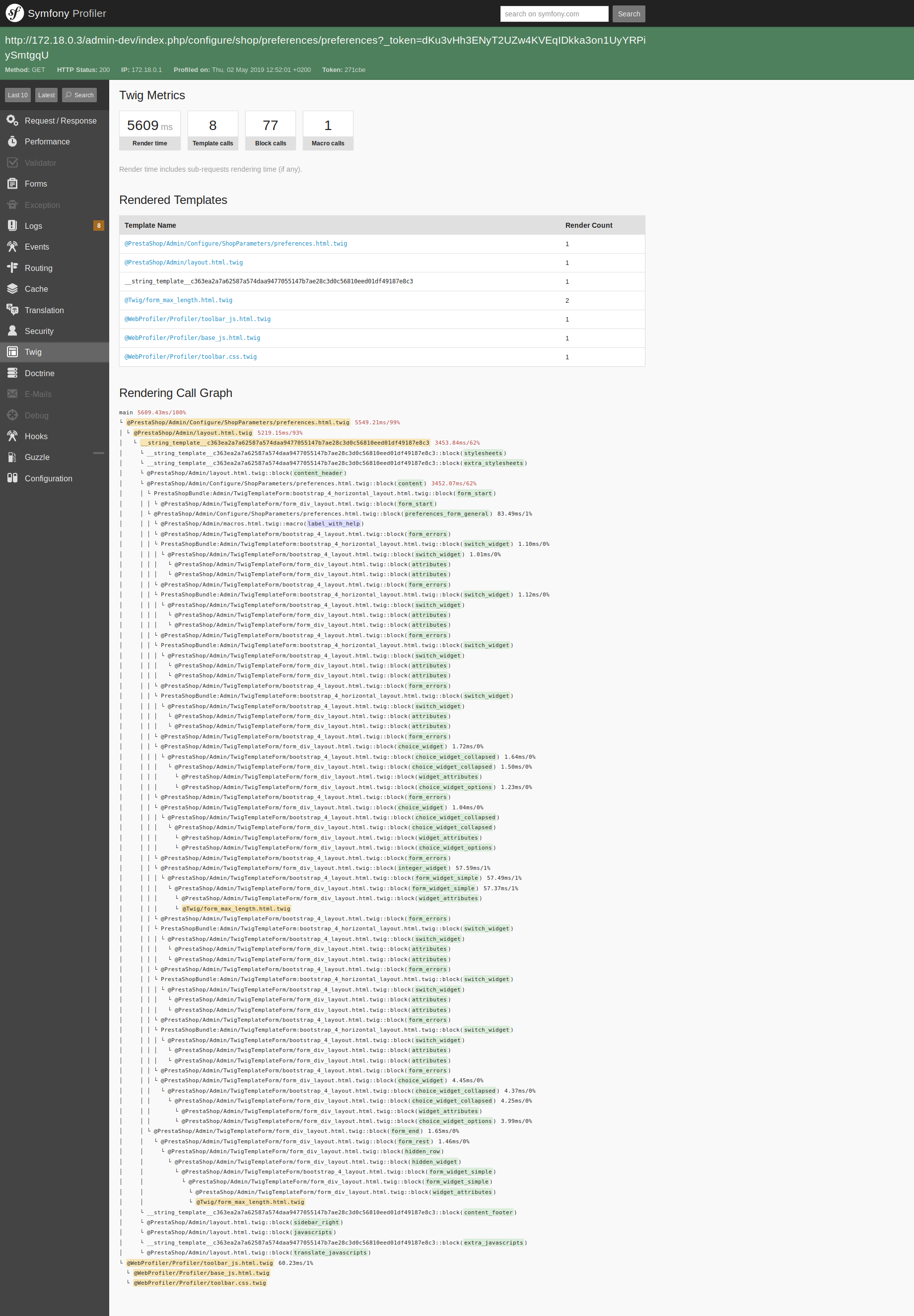Image resolution: width=914 pixels, height=1316 pixels.
Task: Open the Doctrine database icon
Action: click(12, 373)
